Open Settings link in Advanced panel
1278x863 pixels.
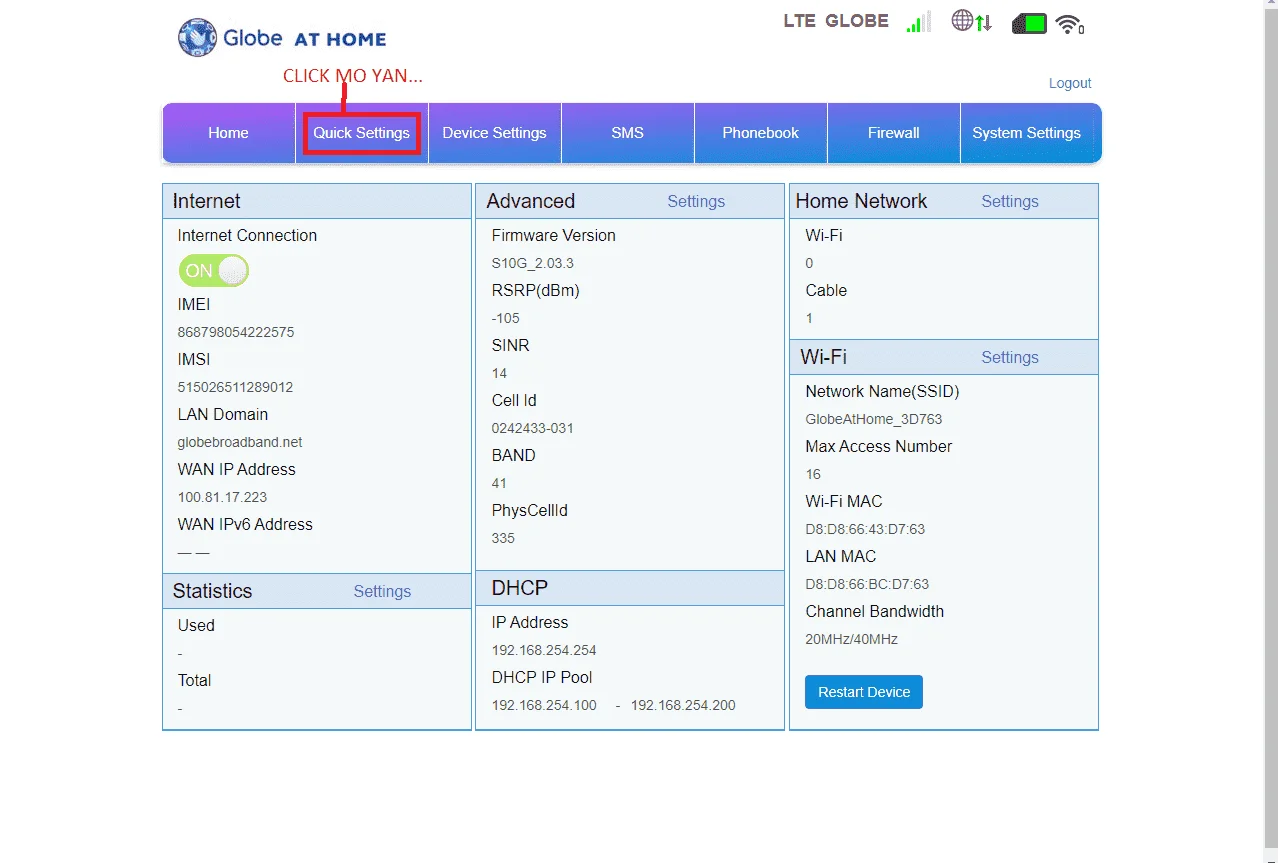pos(696,201)
